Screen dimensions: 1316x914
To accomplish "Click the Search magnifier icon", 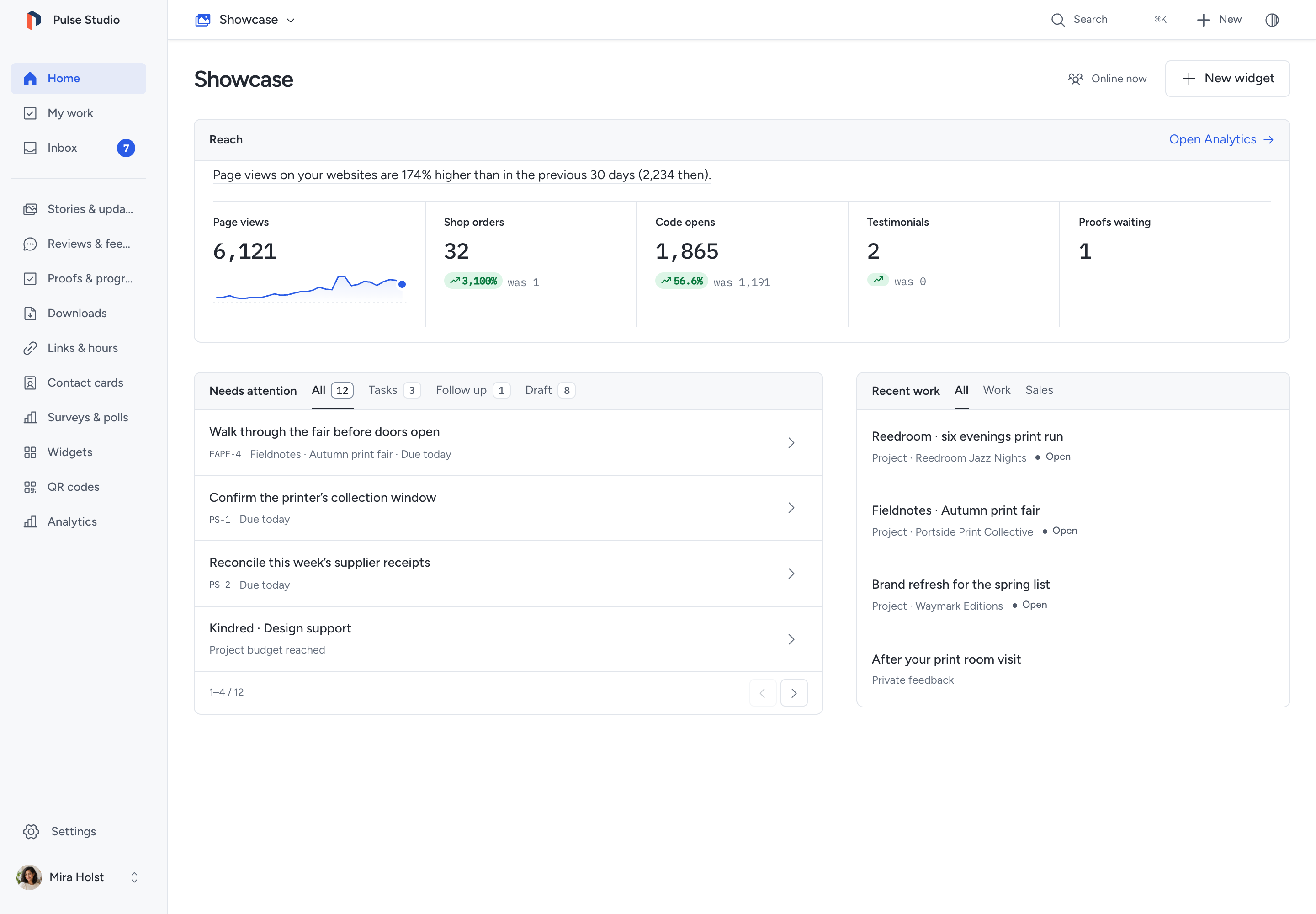I will point(1058,20).
